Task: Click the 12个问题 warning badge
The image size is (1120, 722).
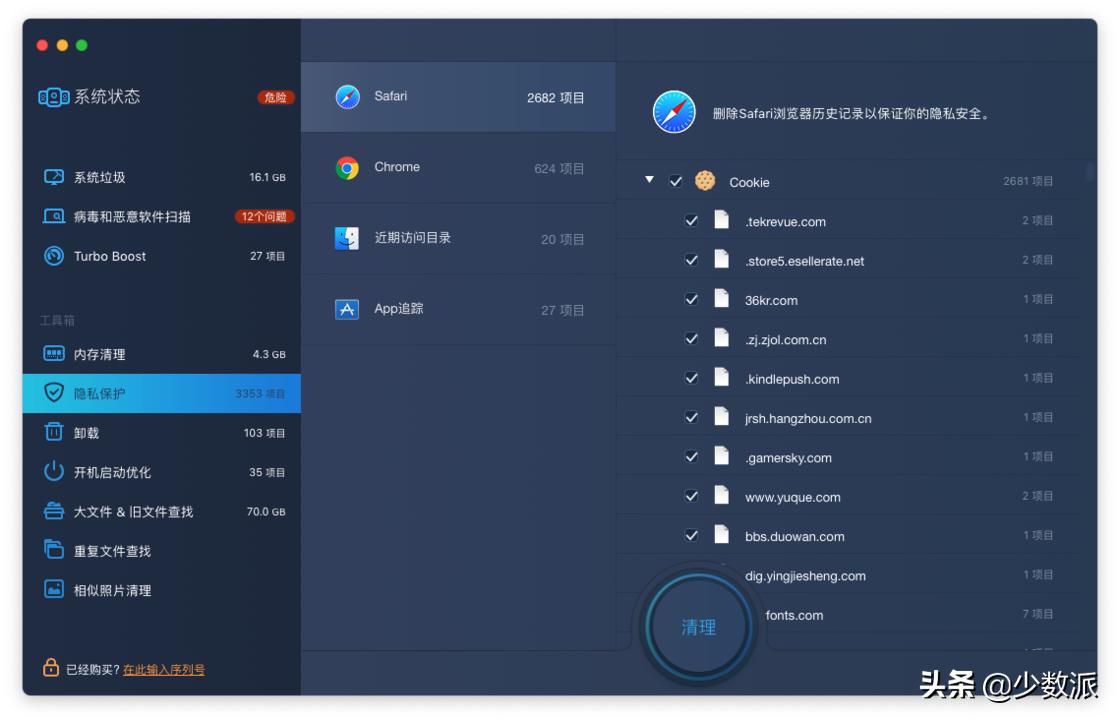Action: [x=264, y=216]
